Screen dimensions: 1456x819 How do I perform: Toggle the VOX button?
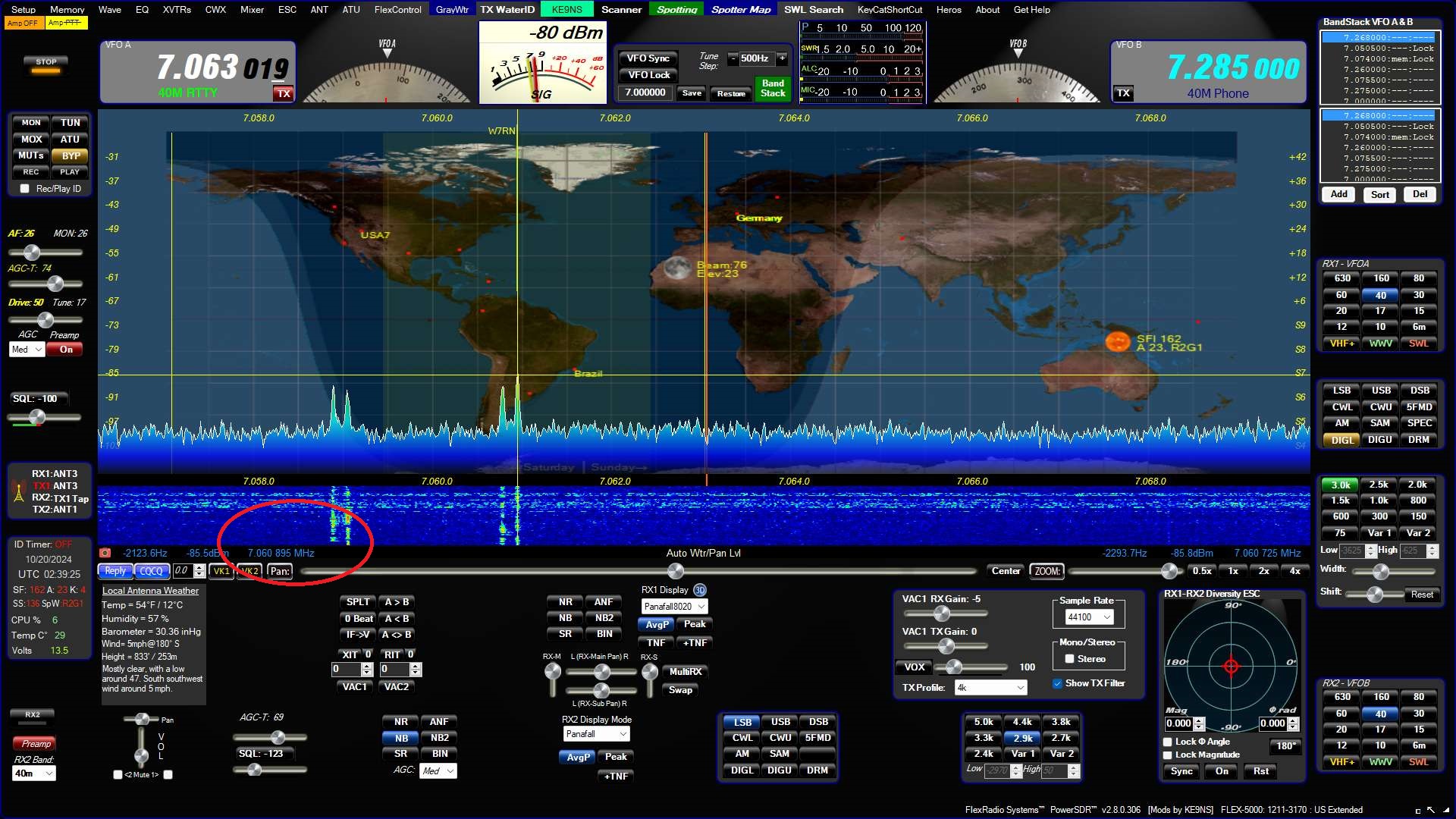pyautogui.click(x=914, y=667)
